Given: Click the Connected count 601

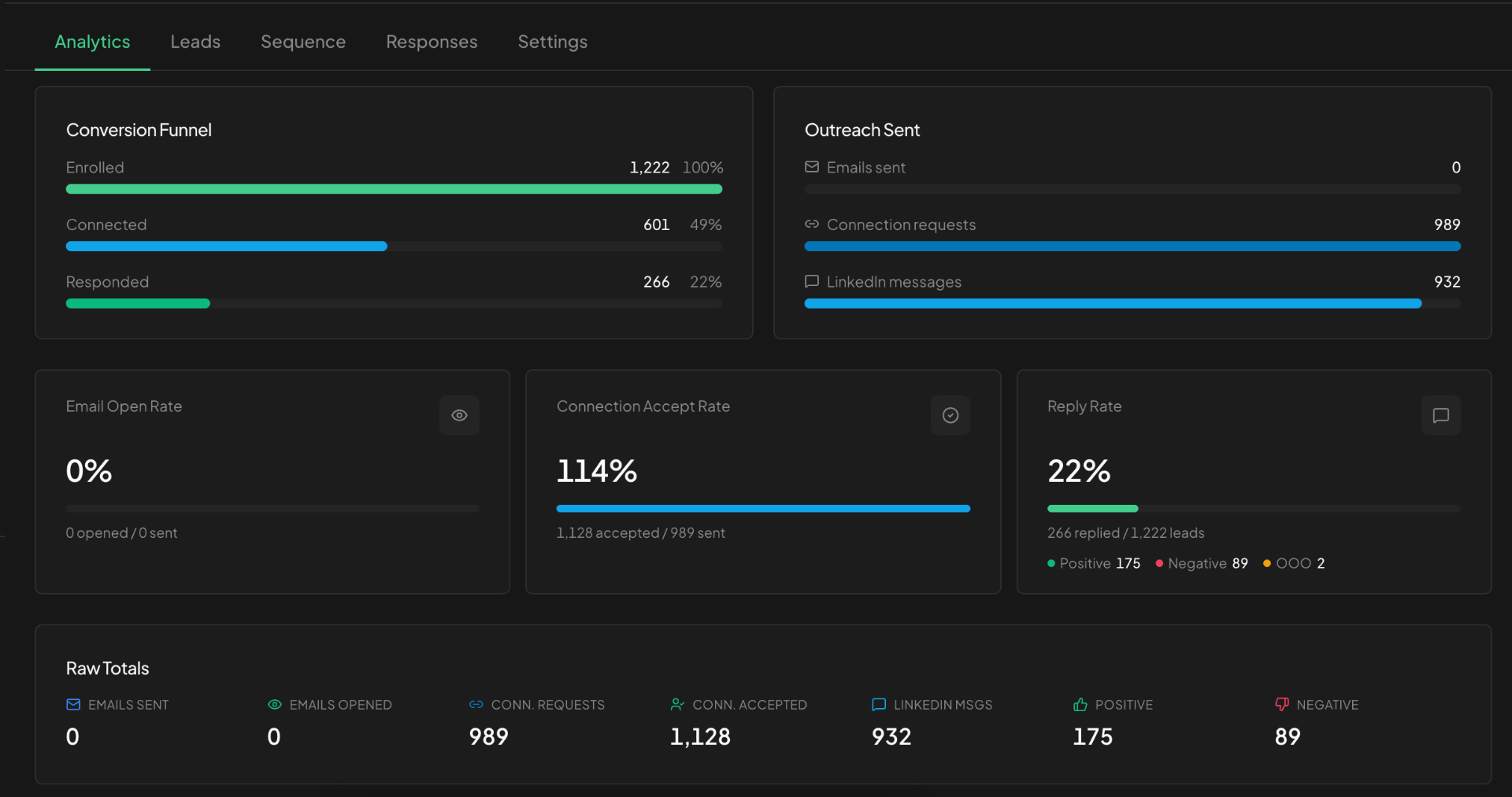Looking at the screenshot, I should [657, 224].
